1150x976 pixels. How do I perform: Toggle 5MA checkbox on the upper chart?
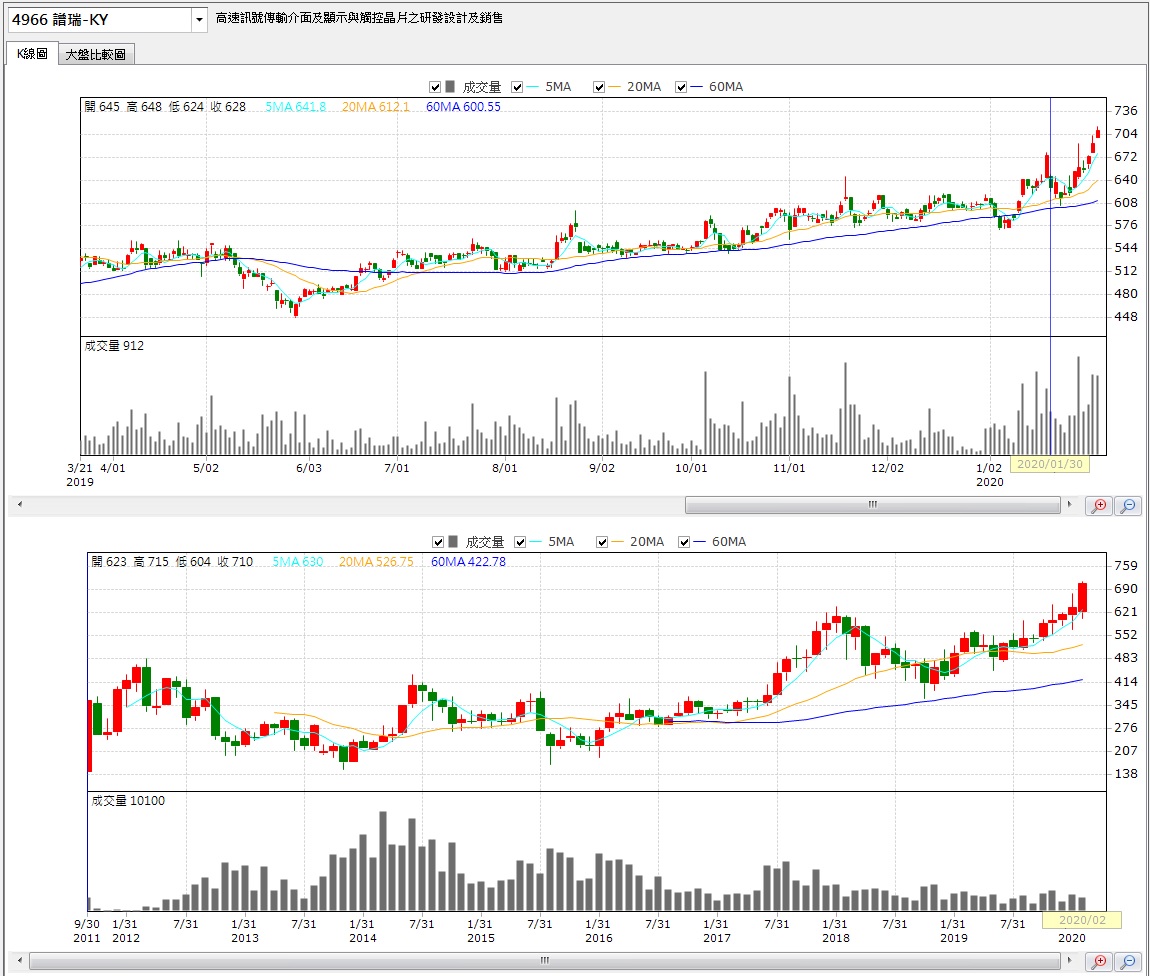tap(517, 87)
